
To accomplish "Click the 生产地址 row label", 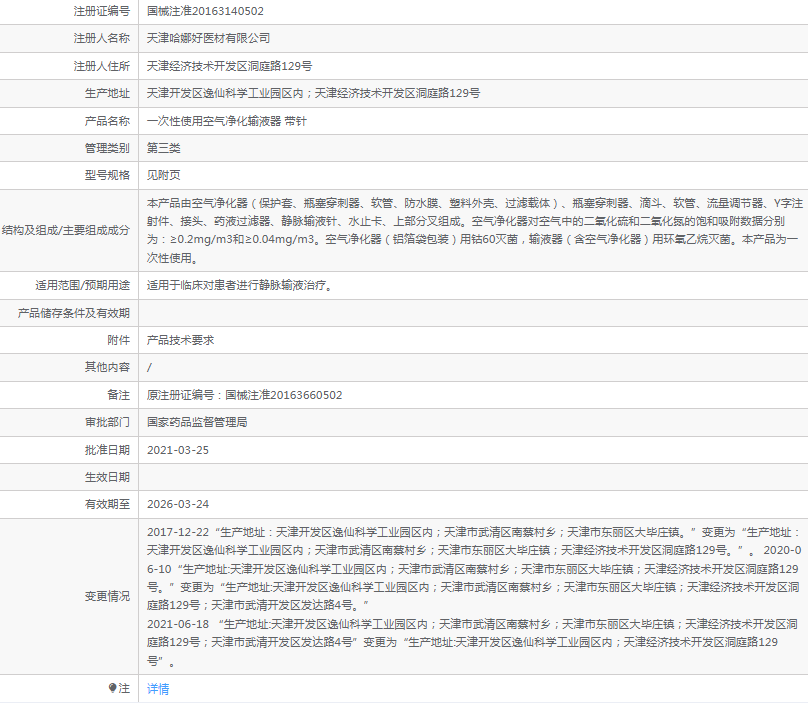I will point(107,93).
